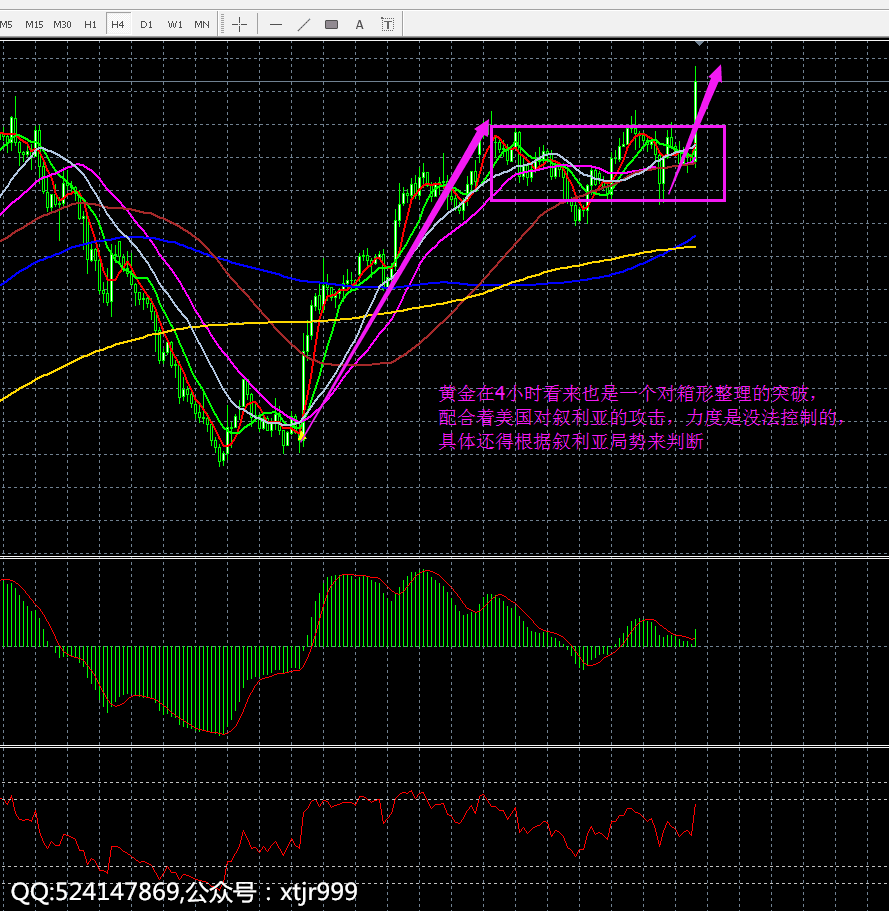Click the text label tool icon
The height and width of the screenshot is (911, 889).
click(x=387, y=24)
